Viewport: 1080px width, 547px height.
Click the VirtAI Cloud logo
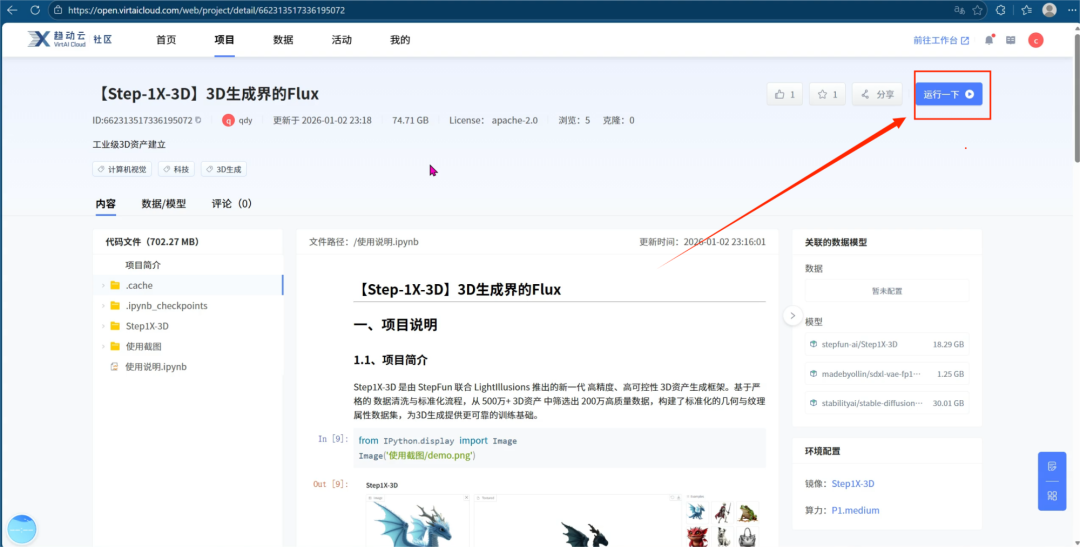pyautogui.click(x=56, y=39)
